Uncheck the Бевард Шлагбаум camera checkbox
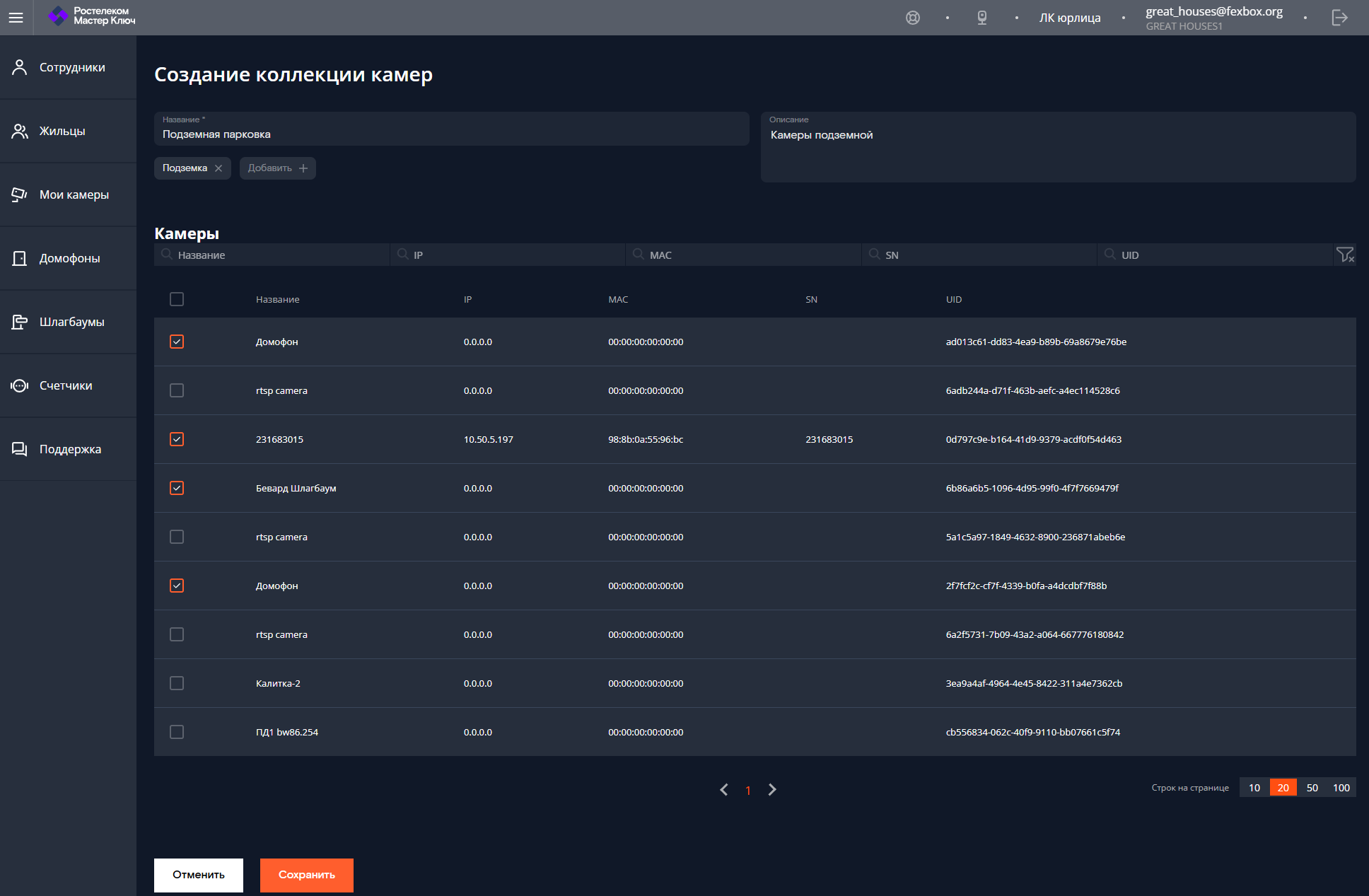Image resolution: width=1369 pixels, height=896 pixels. coord(177,488)
